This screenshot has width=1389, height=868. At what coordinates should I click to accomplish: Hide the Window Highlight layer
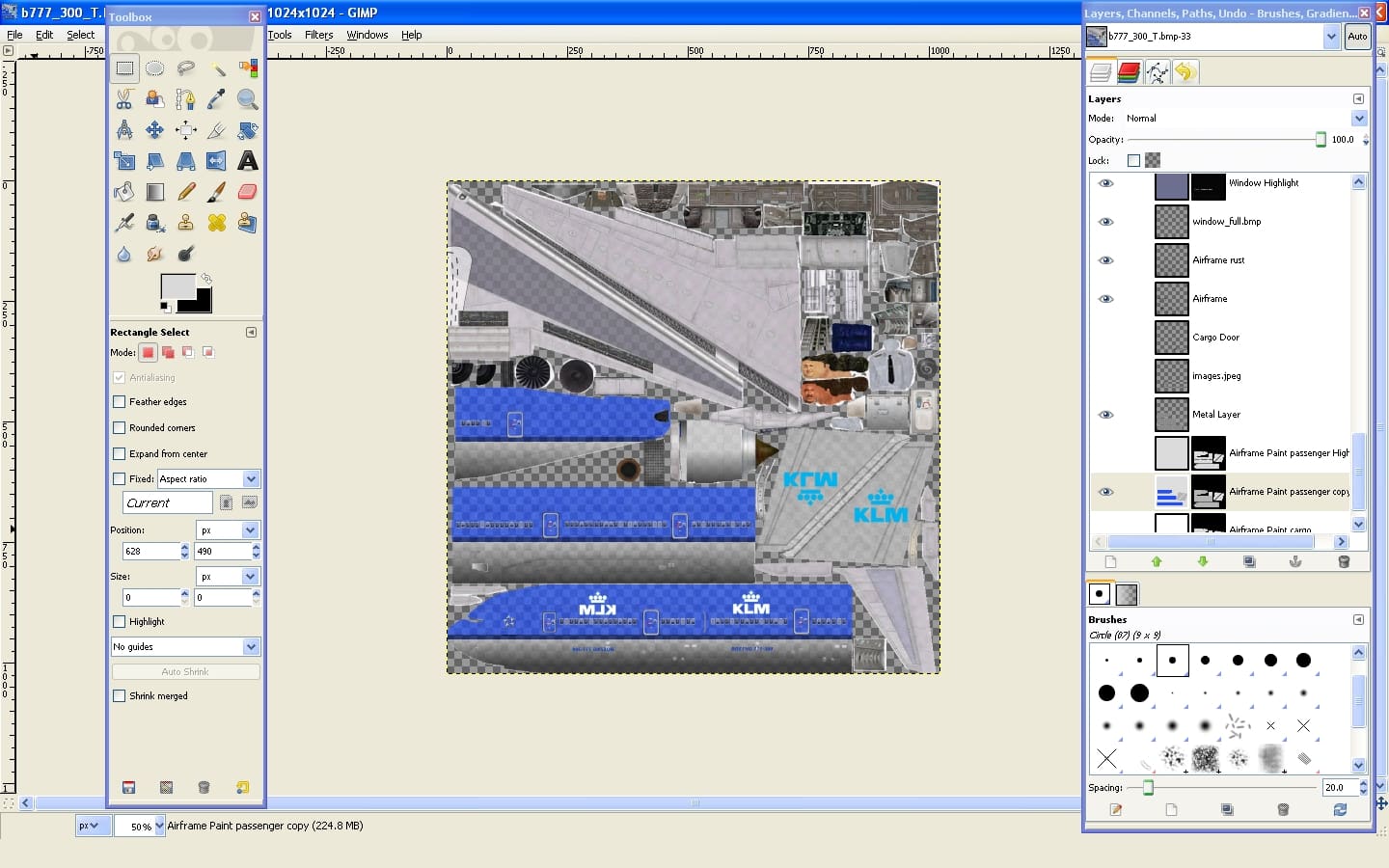click(1106, 183)
